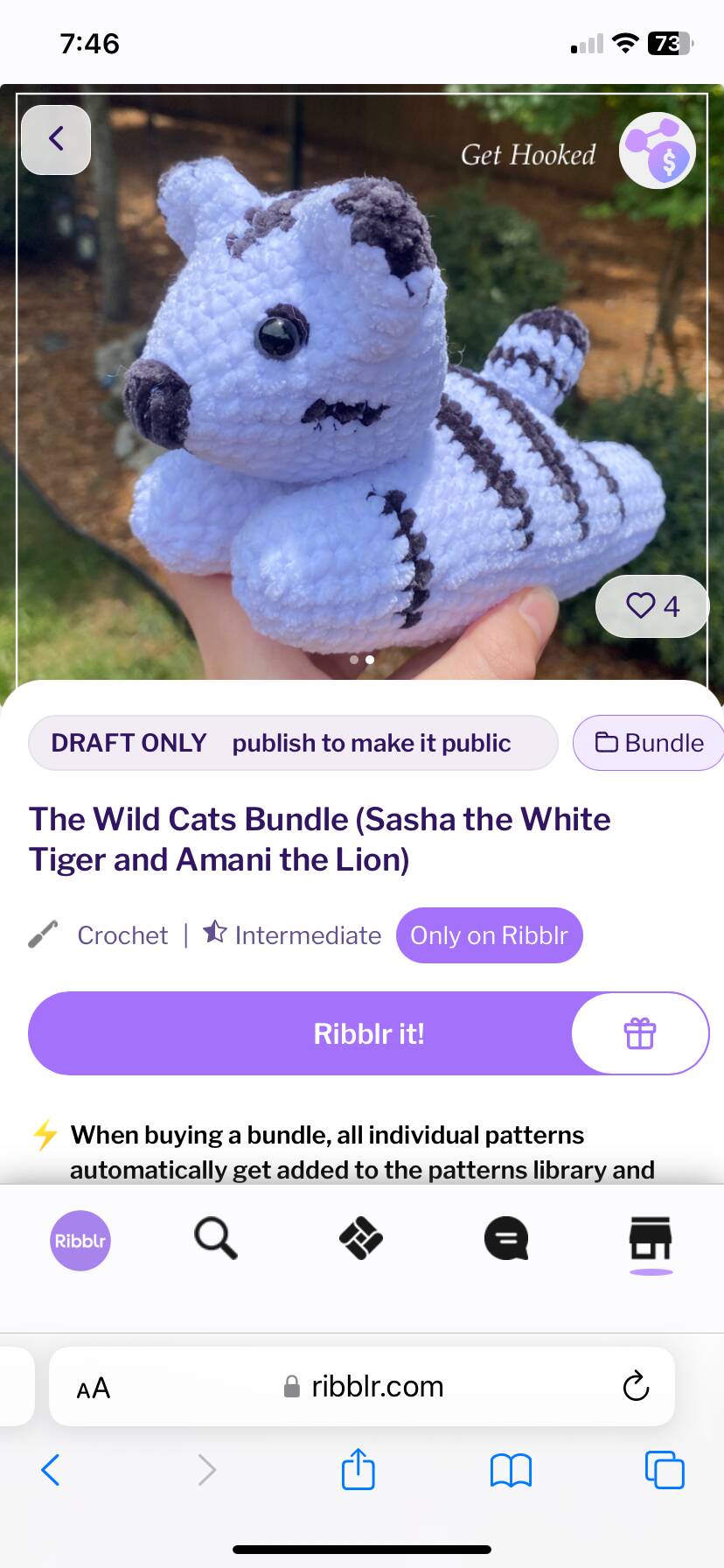Open the Bundle folder tag
The width and height of the screenshot is (724, 1568).
(649, 743)
